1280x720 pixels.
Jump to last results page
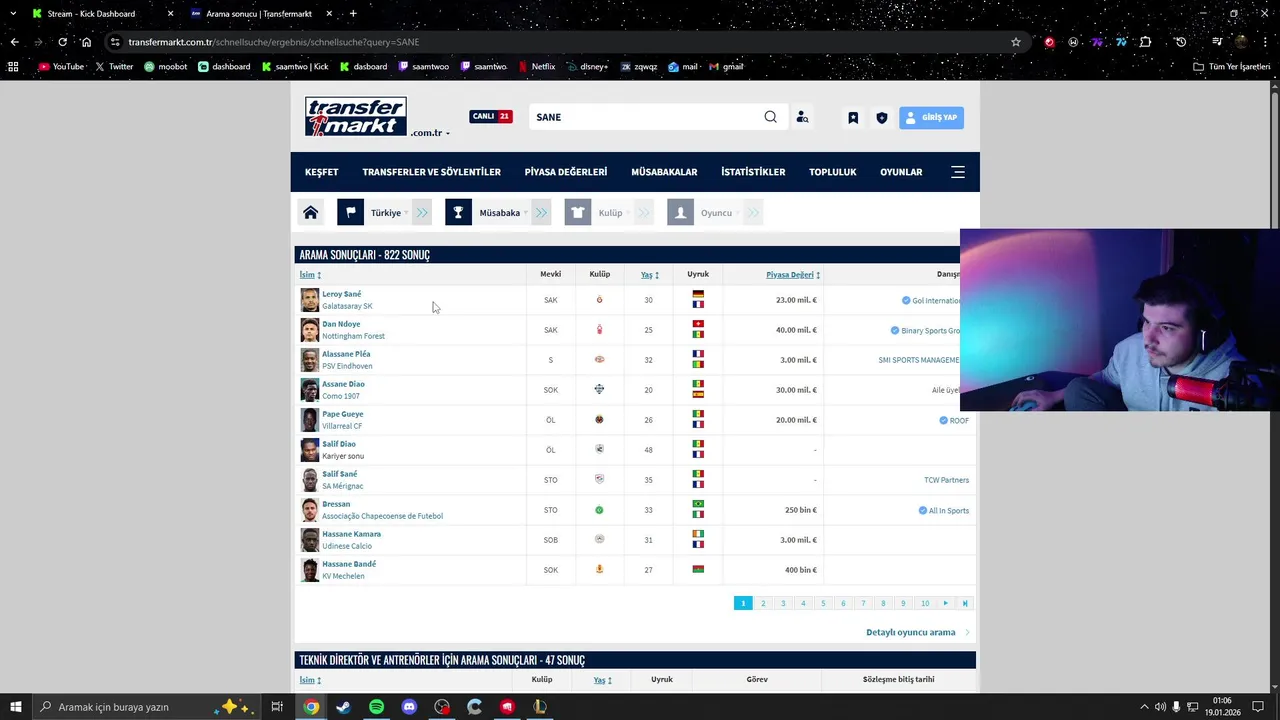point(965,603)
